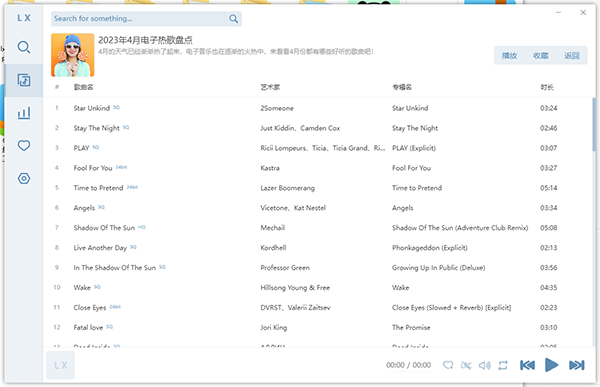Click artist Mechail

tap(272, 228)
